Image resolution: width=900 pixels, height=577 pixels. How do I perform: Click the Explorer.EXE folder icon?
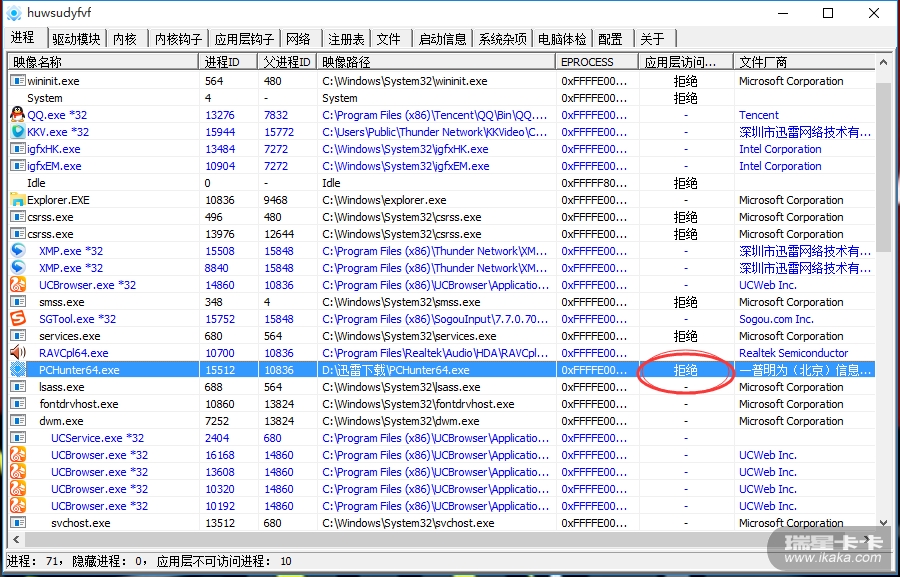tap(18, 200)
